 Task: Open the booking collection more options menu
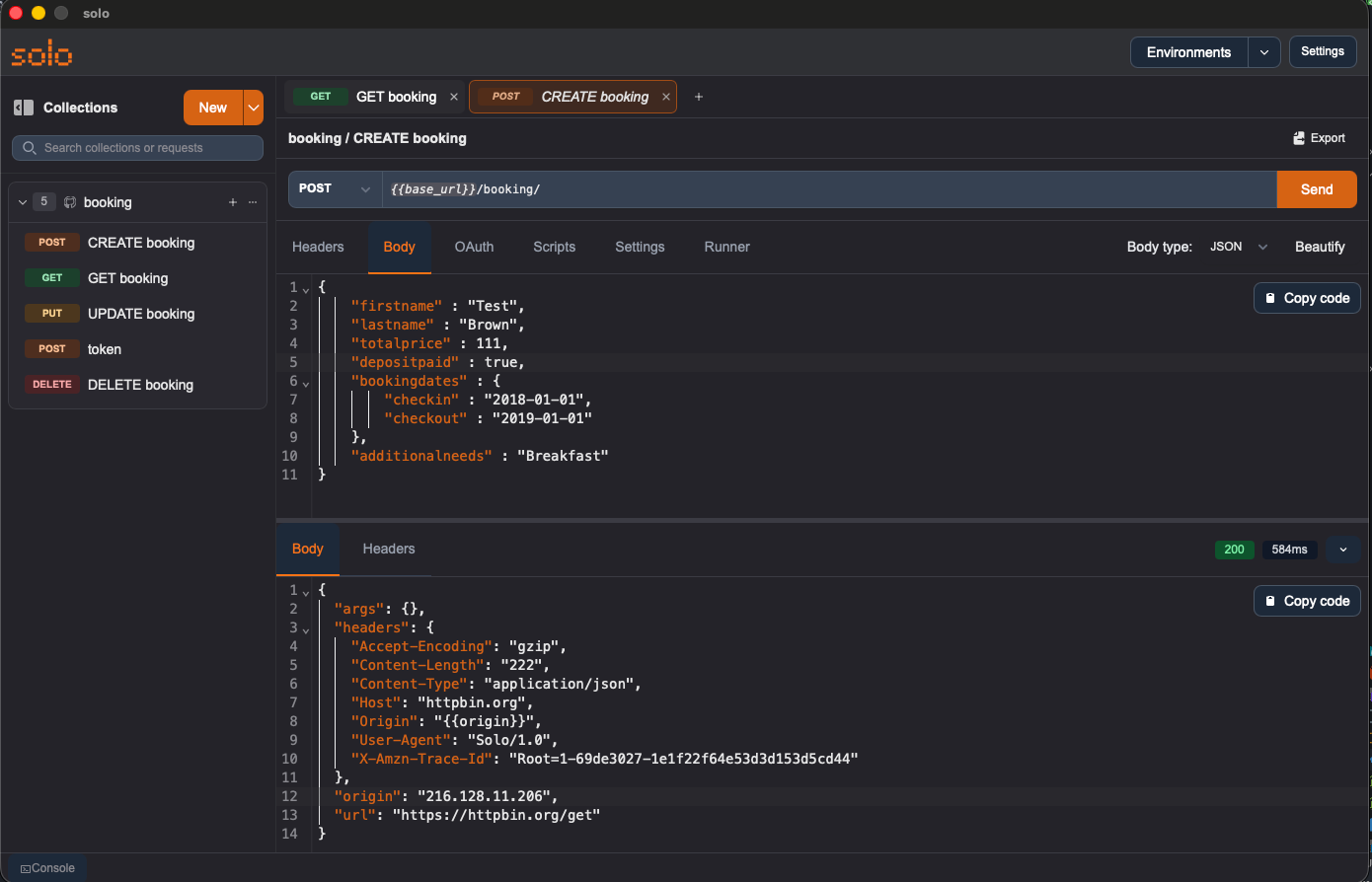click(x=253, y=202)
